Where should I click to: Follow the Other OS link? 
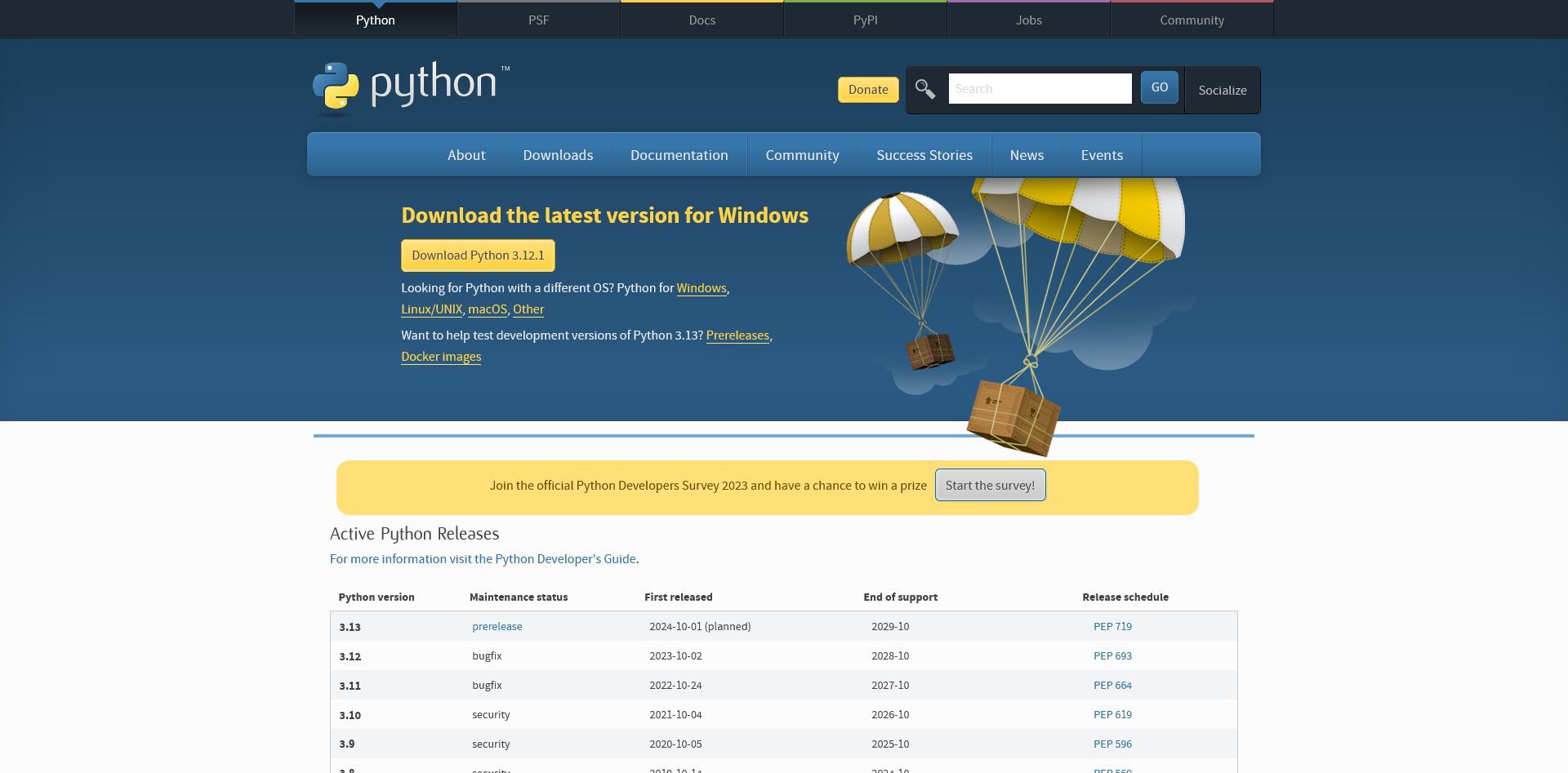tap(528, 309)
